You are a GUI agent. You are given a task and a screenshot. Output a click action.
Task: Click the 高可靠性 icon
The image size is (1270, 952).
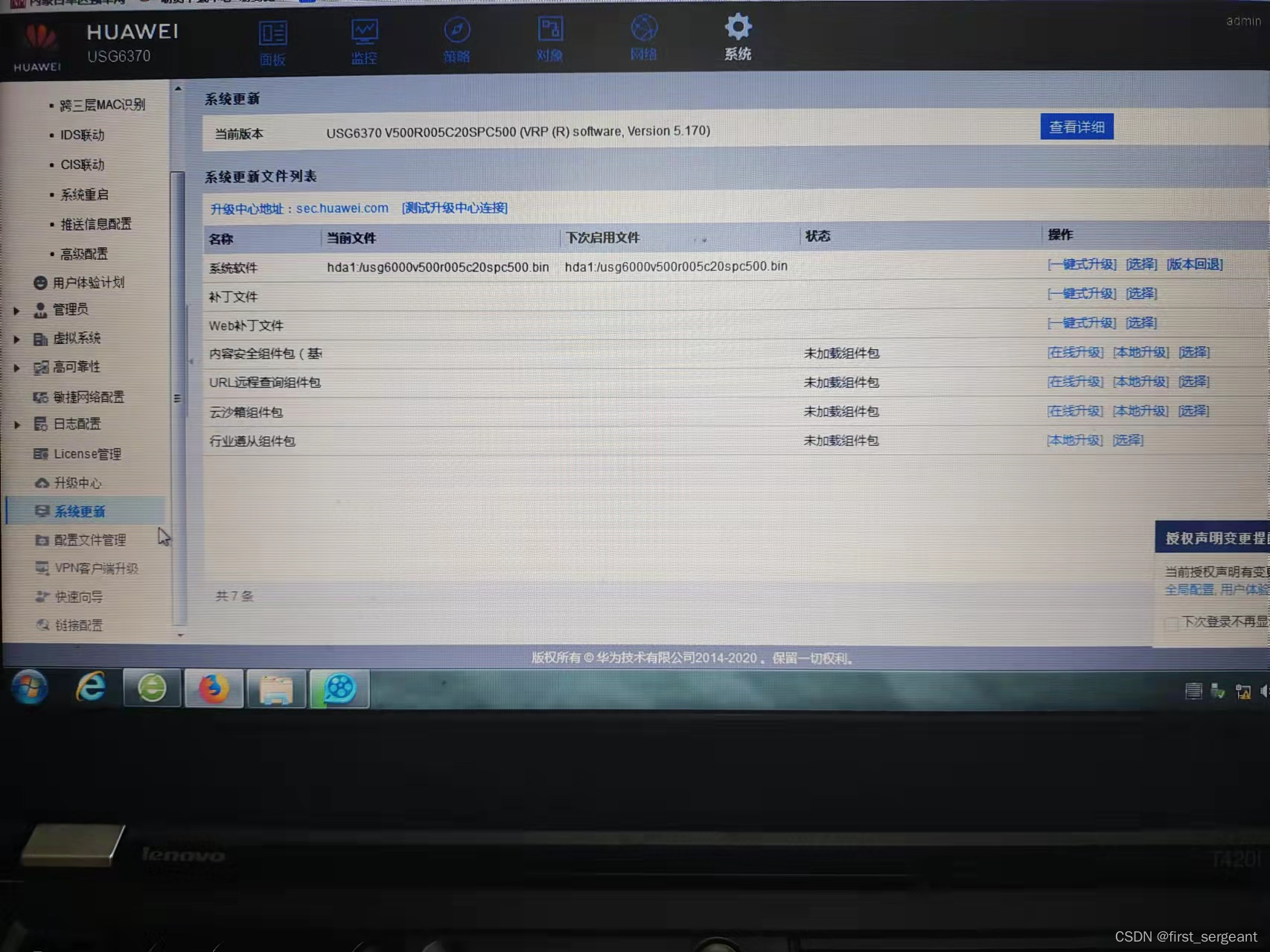(40, 367)
